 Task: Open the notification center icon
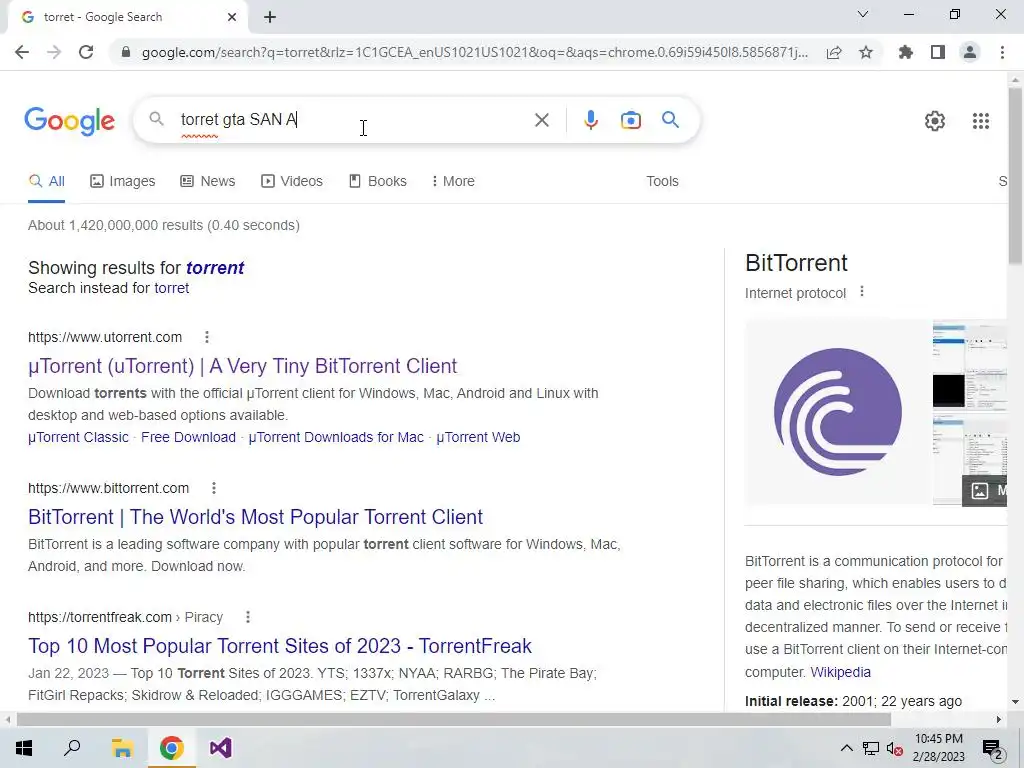click(x=993, y=749)
